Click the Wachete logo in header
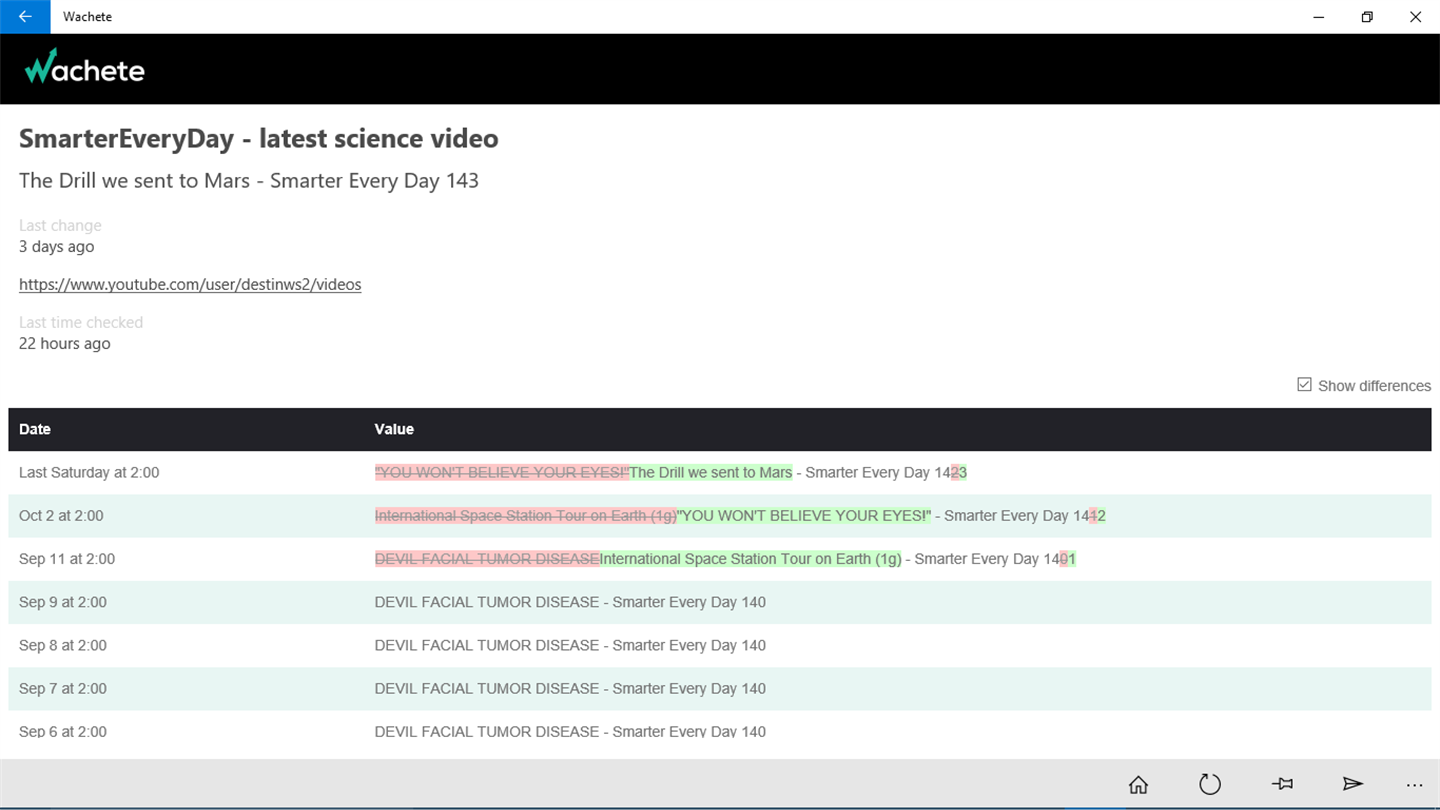This screenshot has width=1440, height=810. point(85,67)
